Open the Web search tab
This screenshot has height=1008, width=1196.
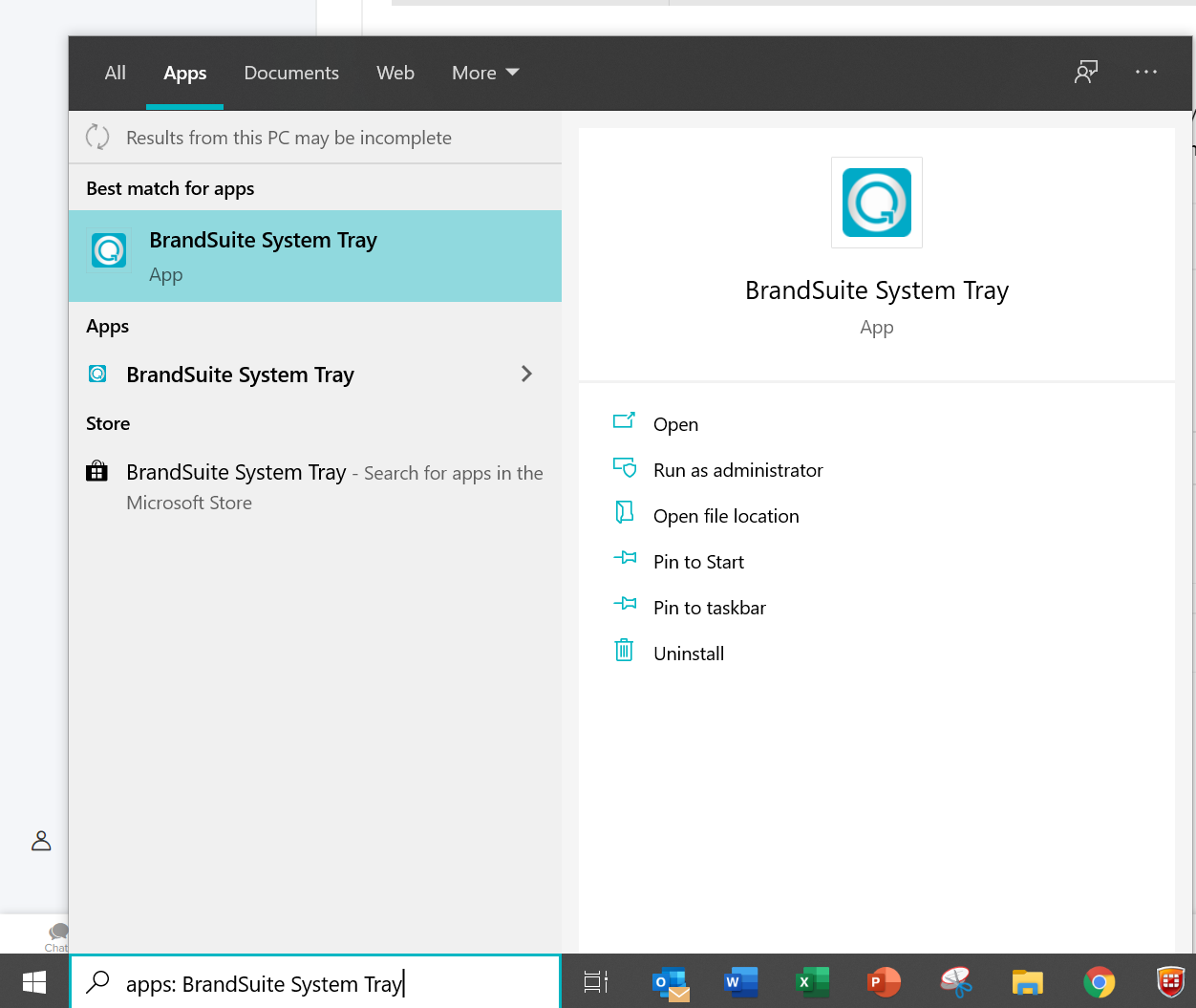(395, 73)
